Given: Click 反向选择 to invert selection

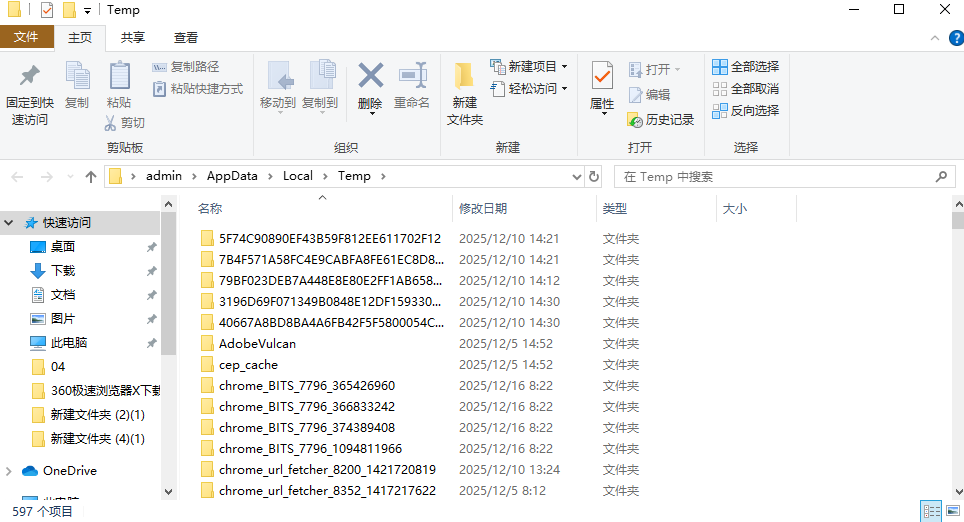Looking at the screenshot, I should [x=745, y=111].
